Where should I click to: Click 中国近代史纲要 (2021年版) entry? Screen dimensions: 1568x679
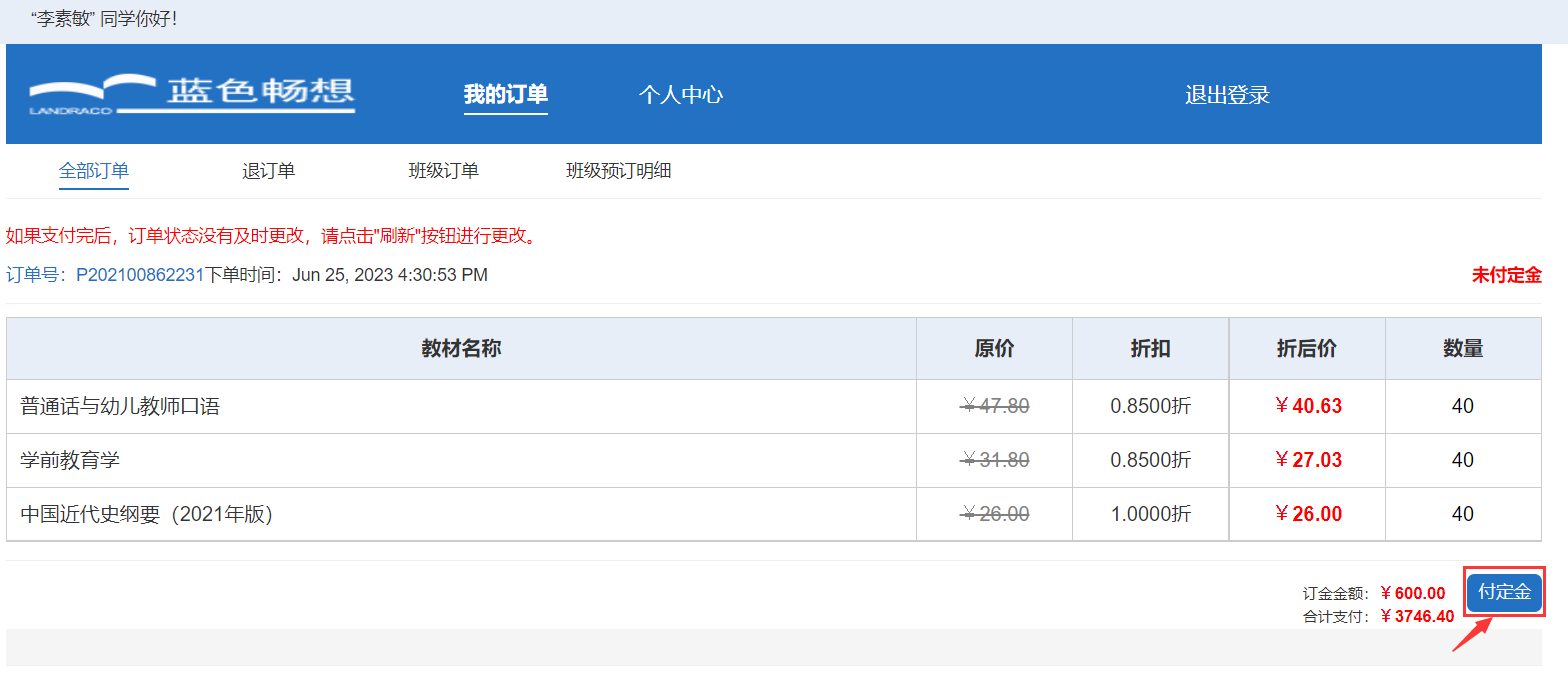[146, 515]
